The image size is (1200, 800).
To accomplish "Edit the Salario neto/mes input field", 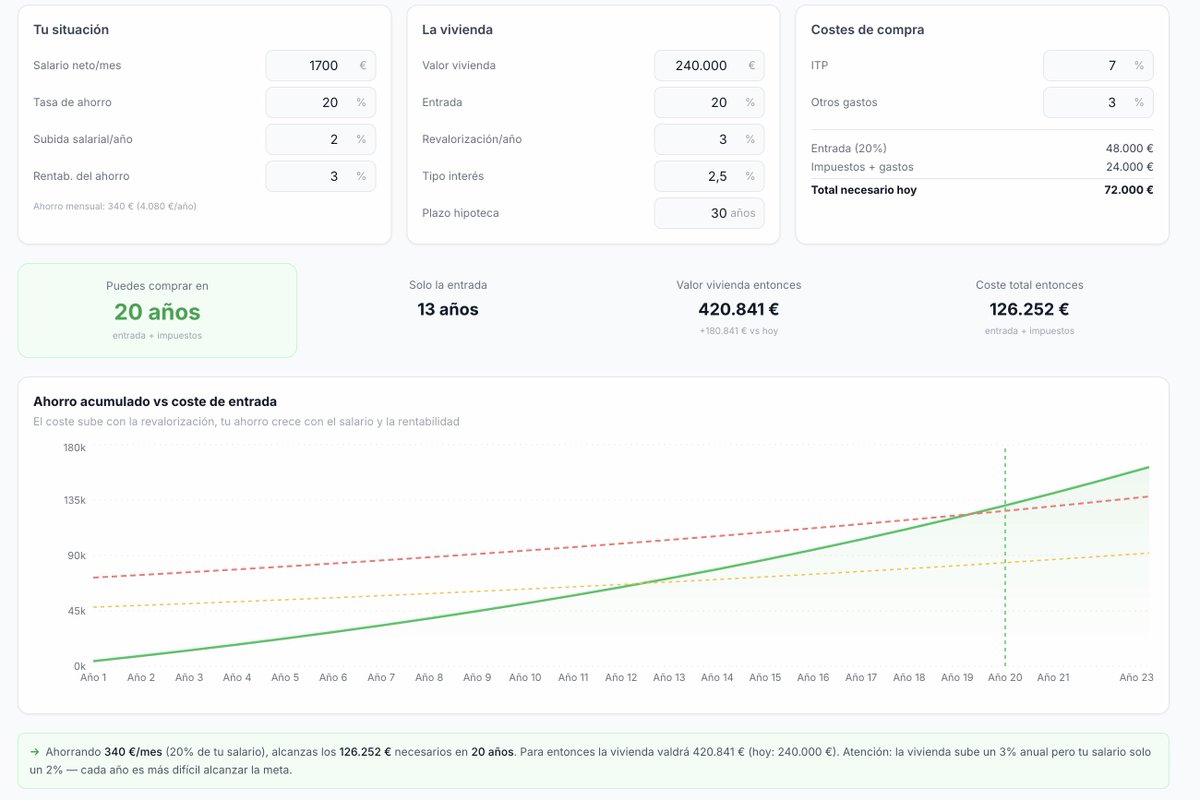I will (320, 66).
